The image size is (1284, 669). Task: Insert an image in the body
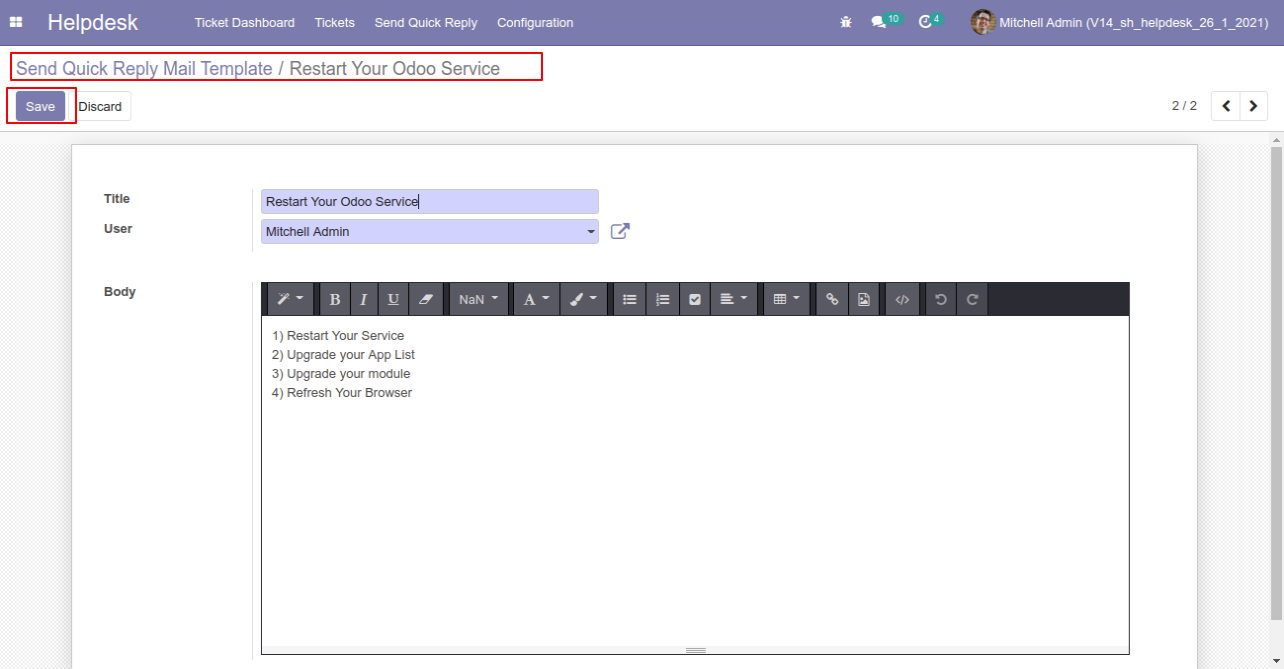coord(864,299)
